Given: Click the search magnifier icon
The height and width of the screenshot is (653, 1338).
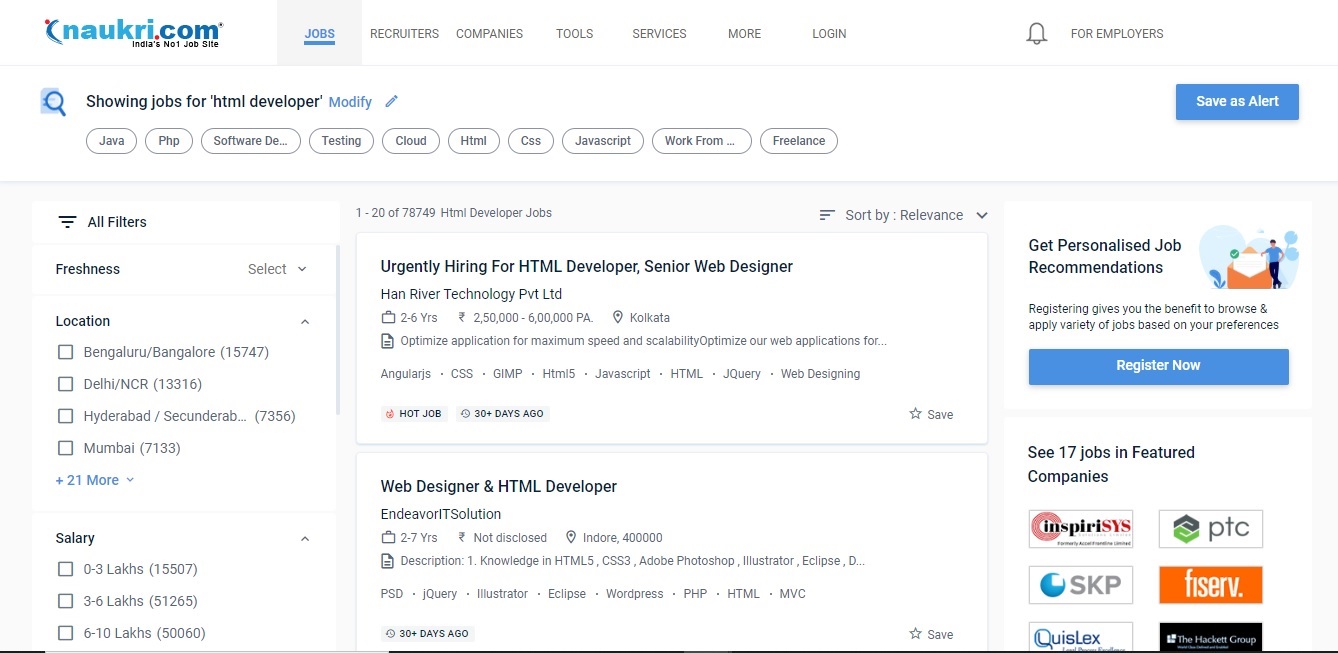Looking at the screenshot, I should coord(53,102).
